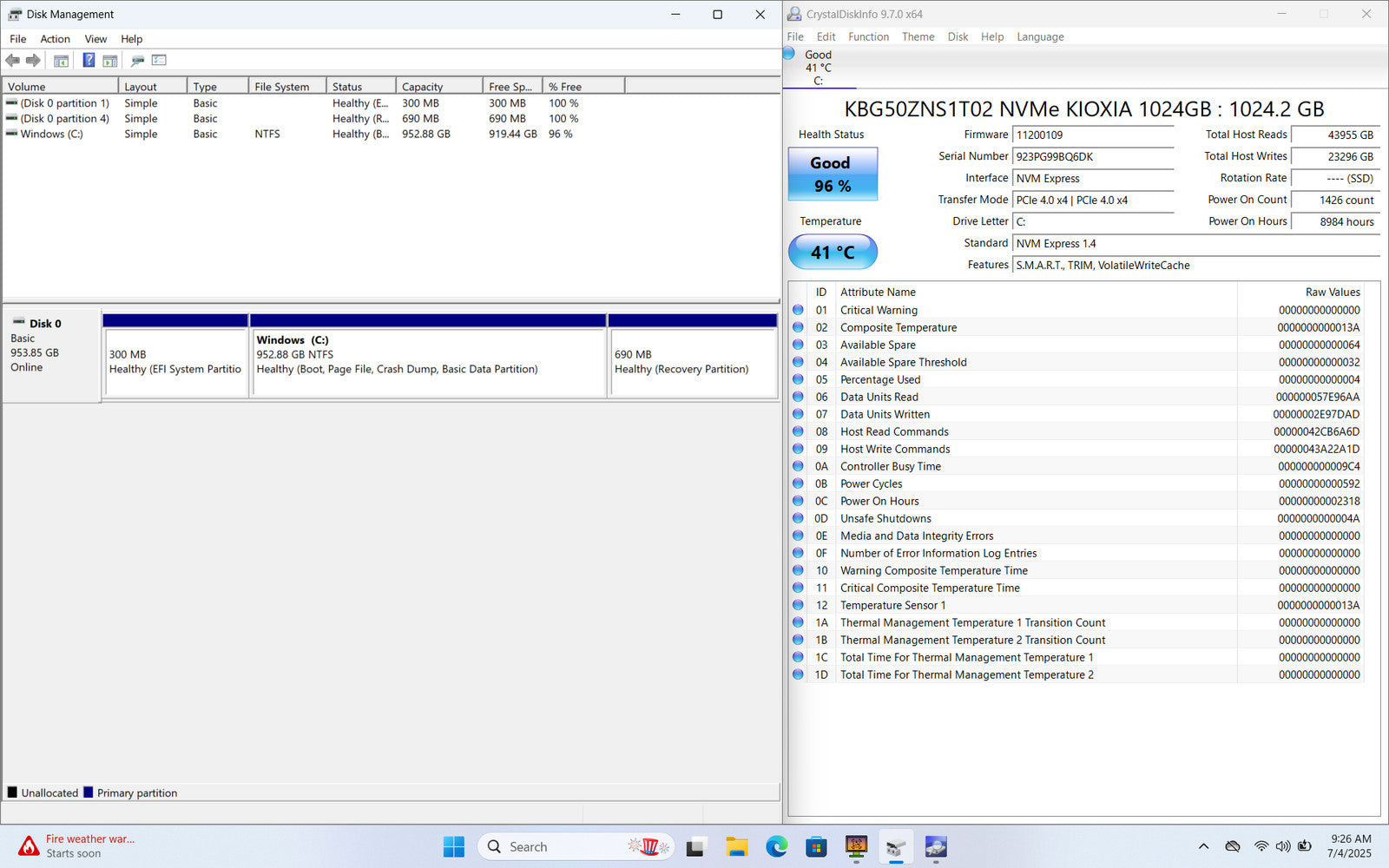Click the checklist settings toolbar icon

pos(159,60)
